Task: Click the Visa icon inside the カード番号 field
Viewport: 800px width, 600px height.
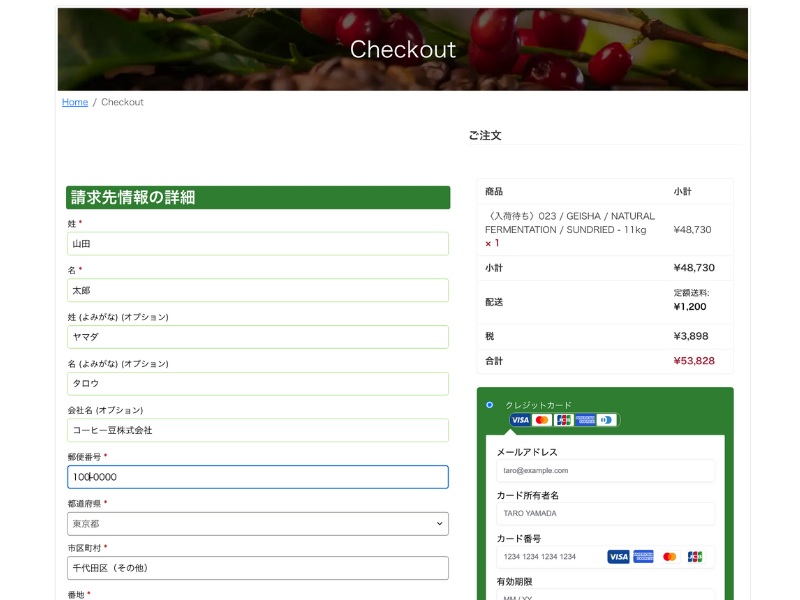Action: coord(618,556)
